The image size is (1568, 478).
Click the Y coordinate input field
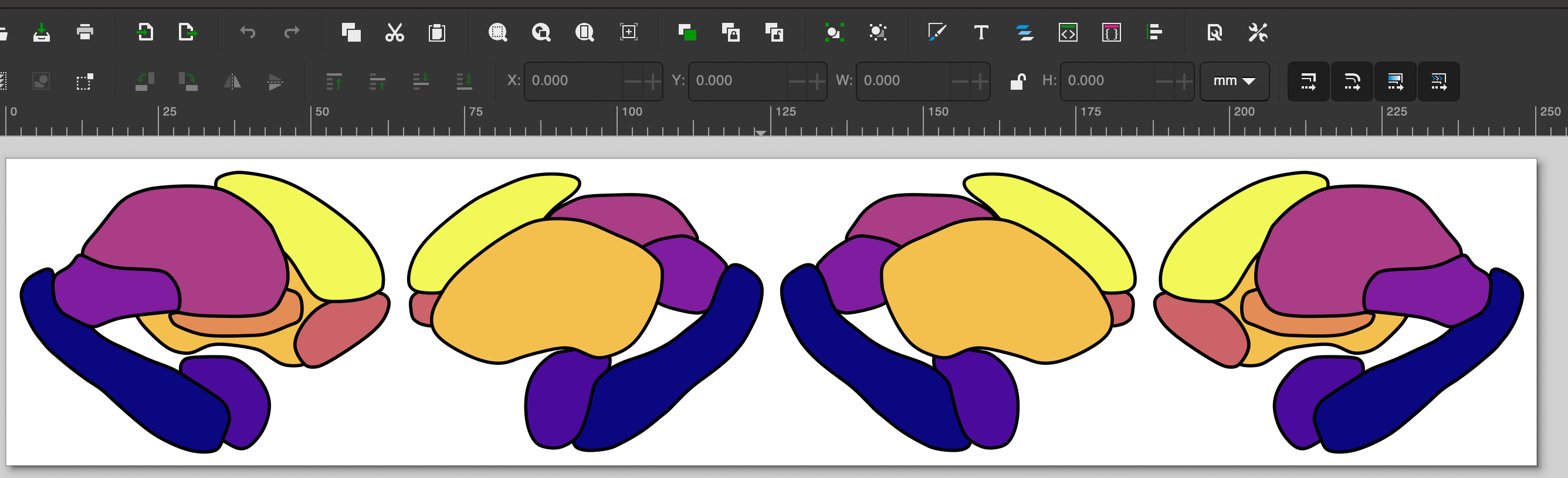click(739, 80)
